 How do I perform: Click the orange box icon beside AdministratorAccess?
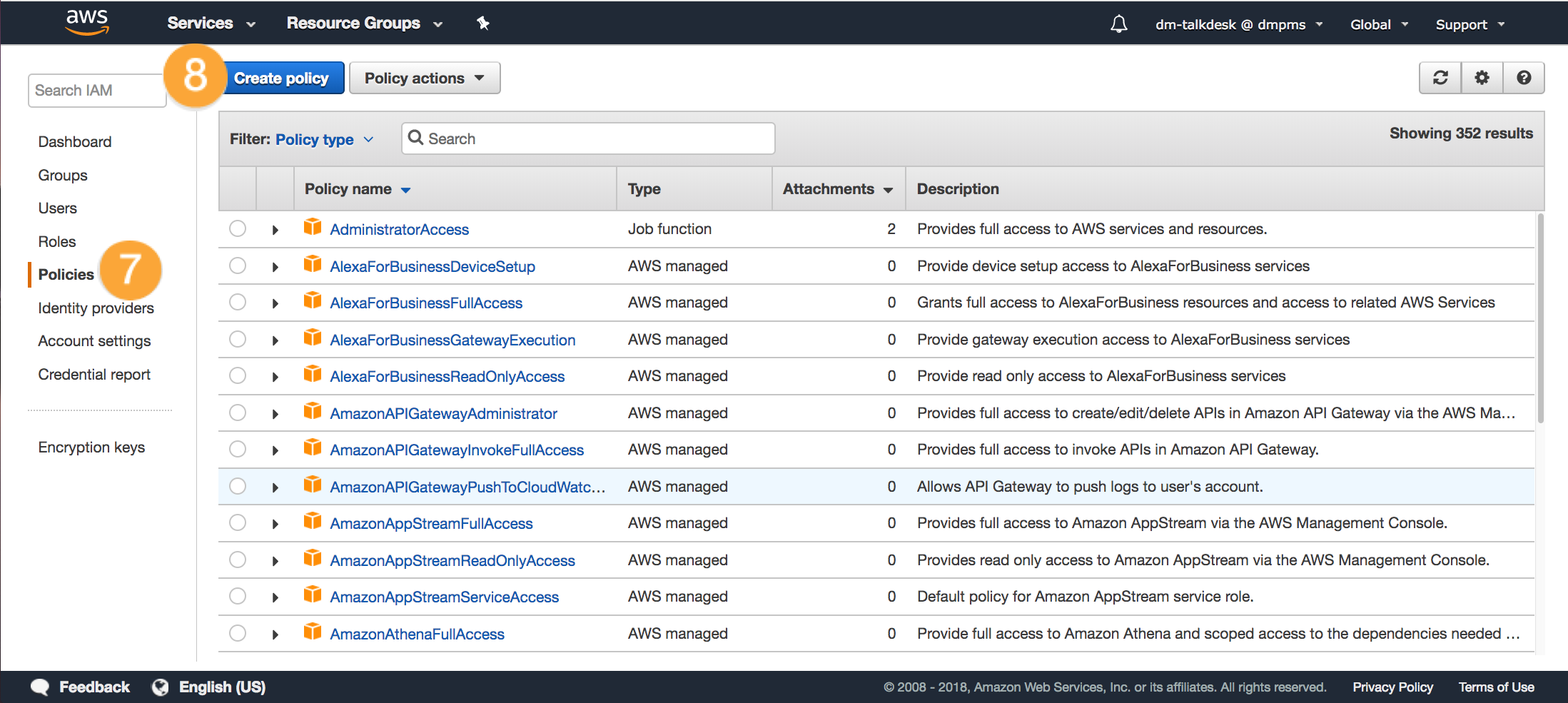click(x=313, y=227)
